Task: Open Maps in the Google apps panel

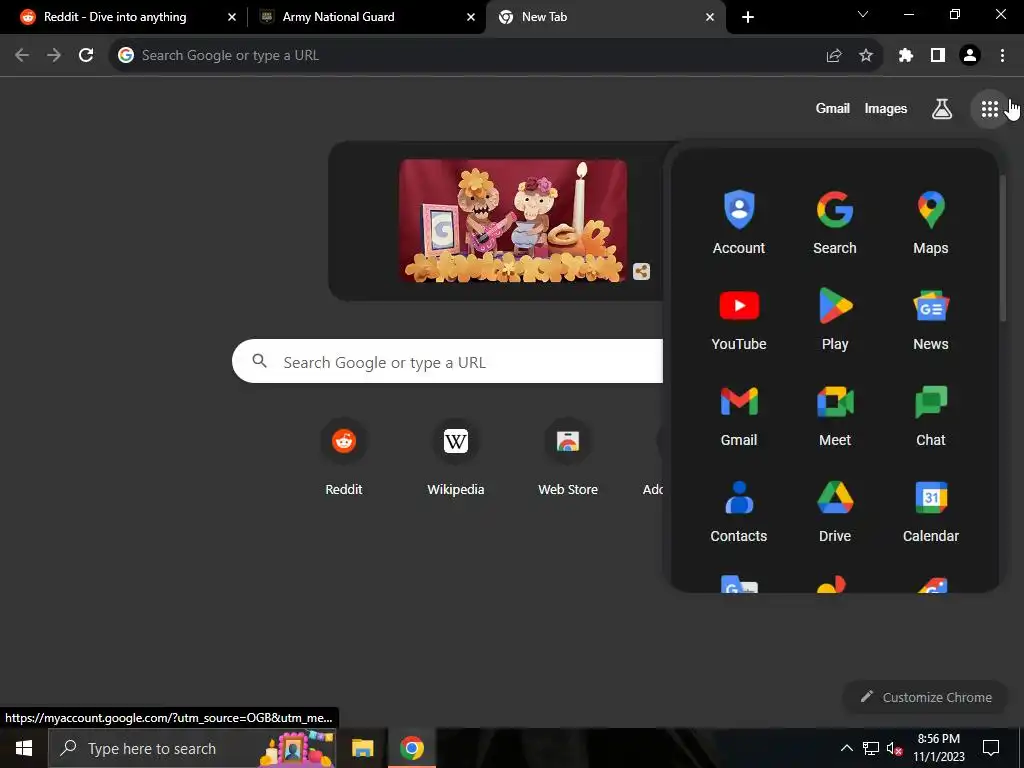Action: (931, 223)
